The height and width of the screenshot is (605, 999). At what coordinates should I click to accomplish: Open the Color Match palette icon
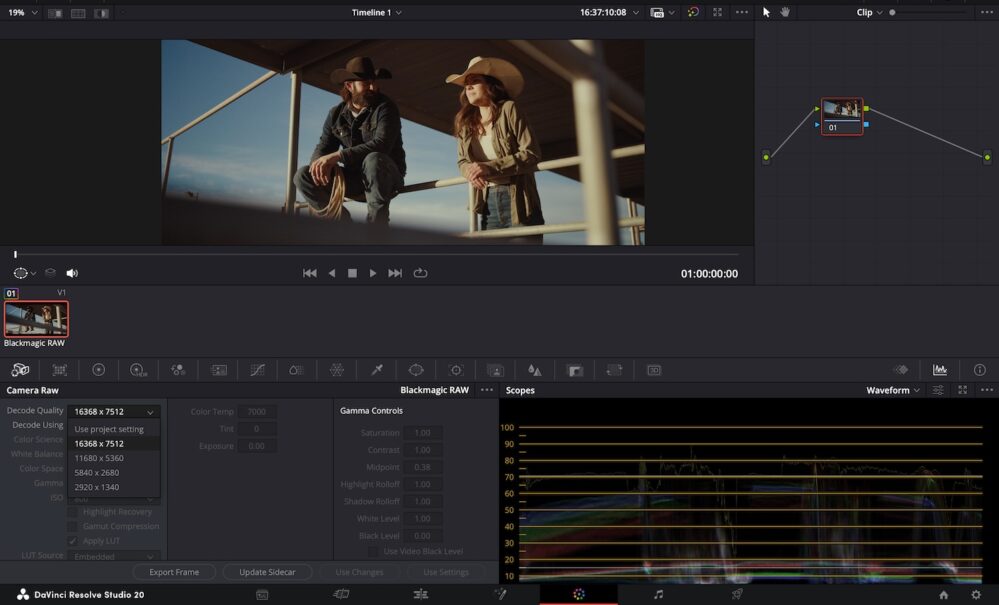(x=59, y=370)
